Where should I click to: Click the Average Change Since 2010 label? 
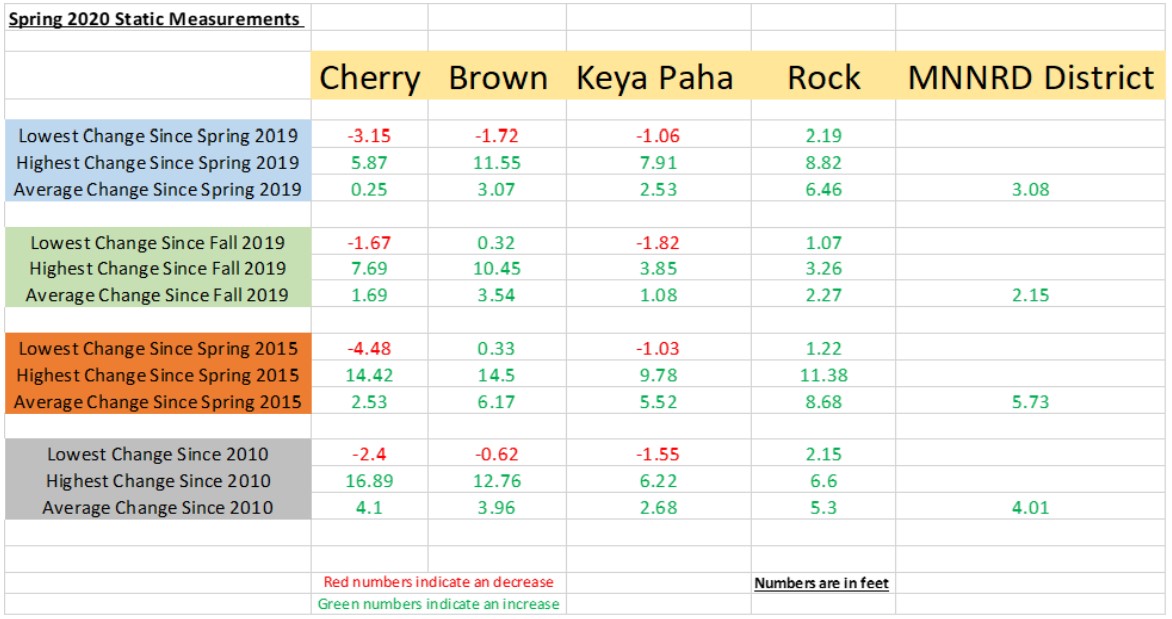[157, 508]
